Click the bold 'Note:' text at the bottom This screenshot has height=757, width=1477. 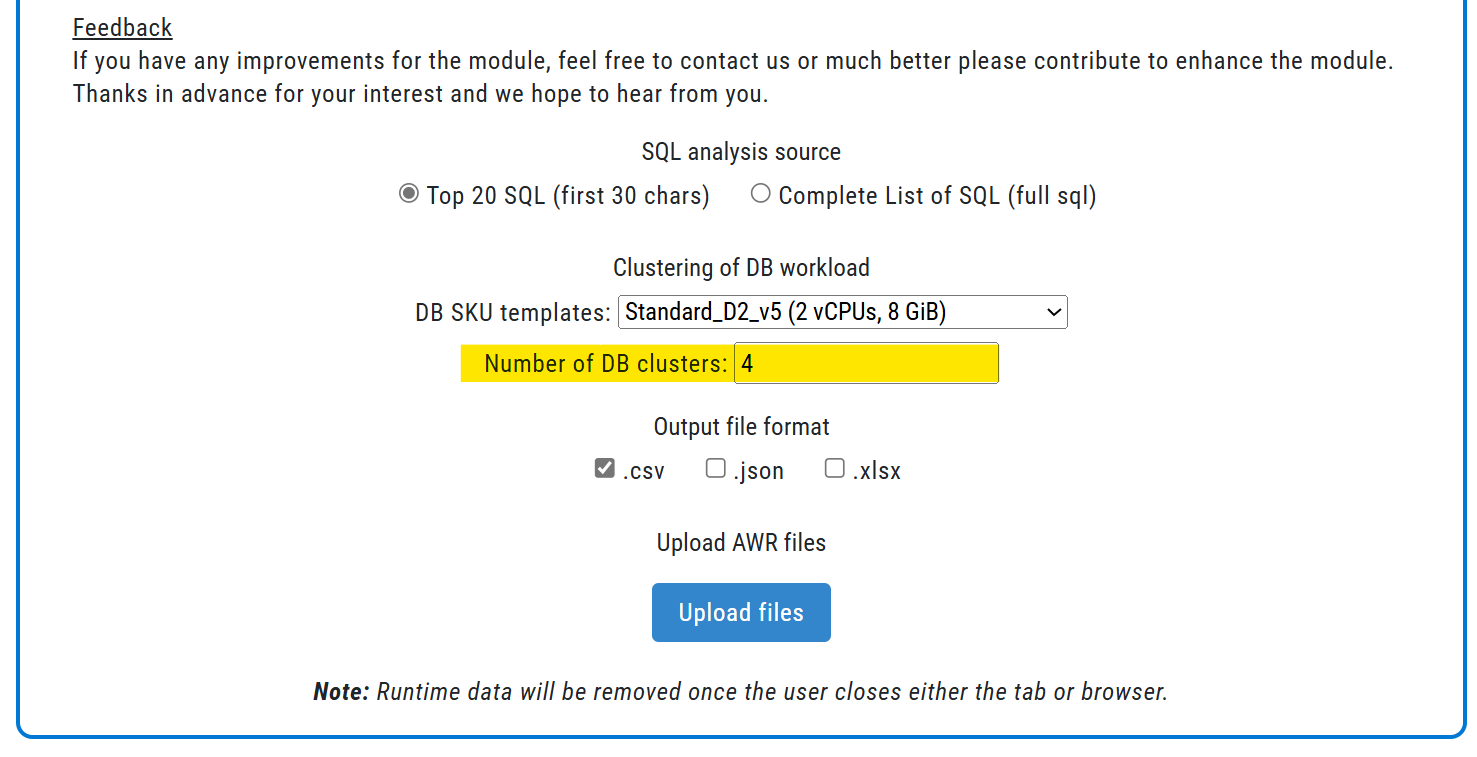[341, 692]
